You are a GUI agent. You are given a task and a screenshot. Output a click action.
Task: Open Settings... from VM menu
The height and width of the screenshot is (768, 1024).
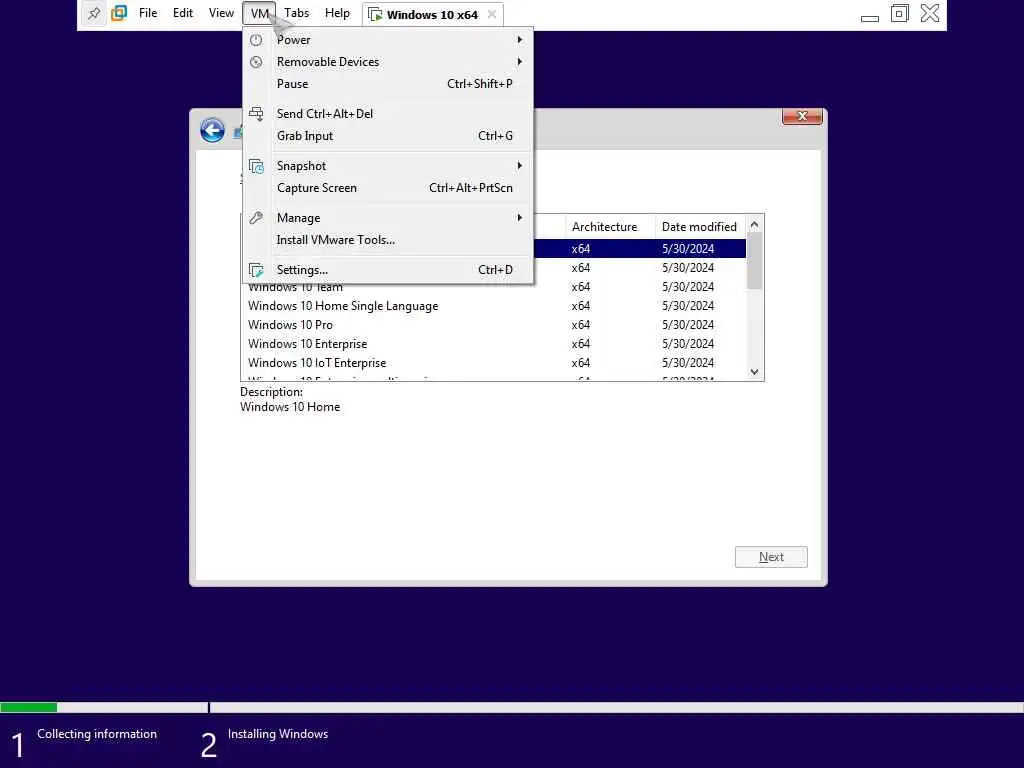click(x=388, y=270)
